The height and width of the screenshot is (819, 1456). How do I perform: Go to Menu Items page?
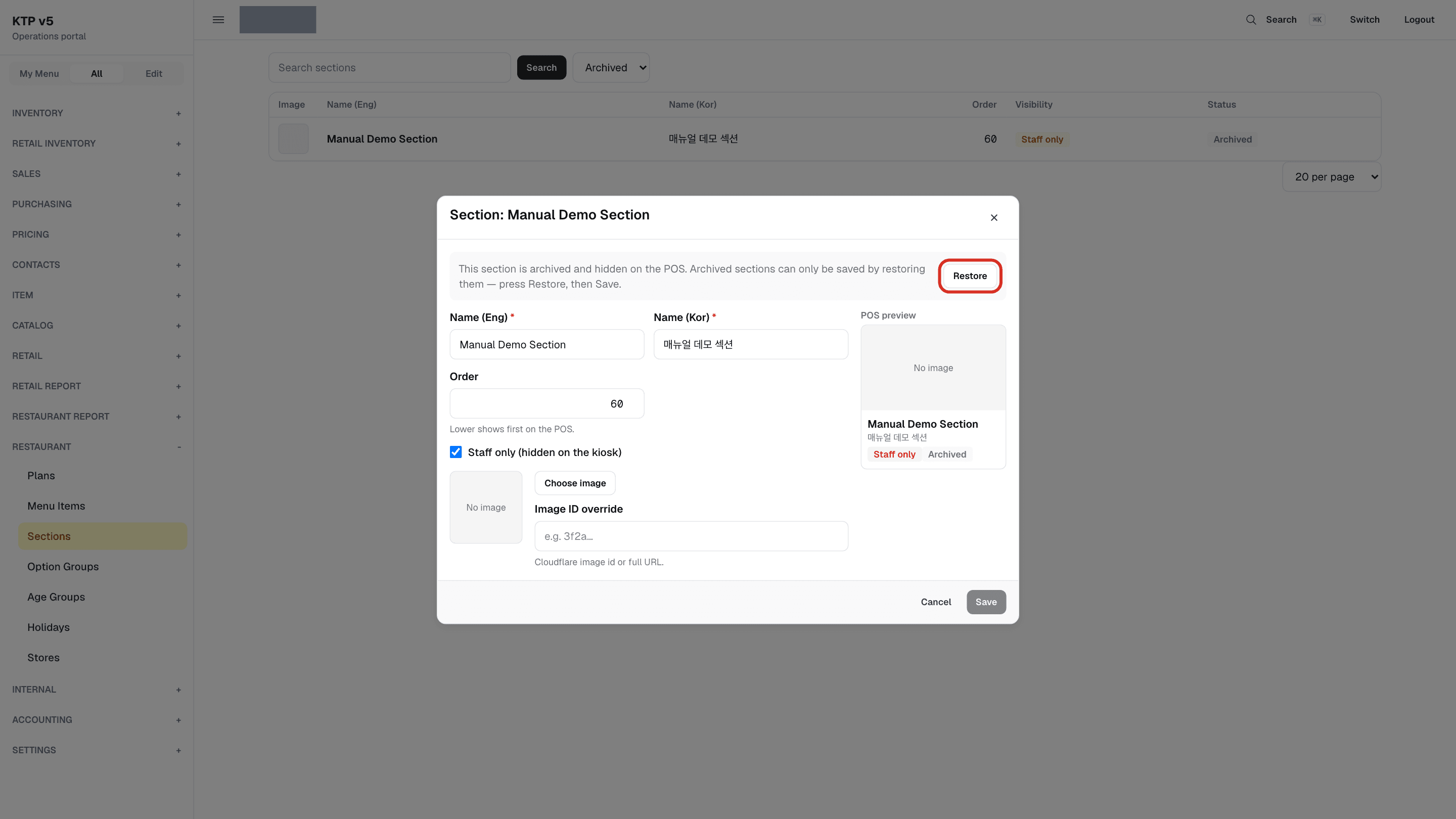coord(102,507)
